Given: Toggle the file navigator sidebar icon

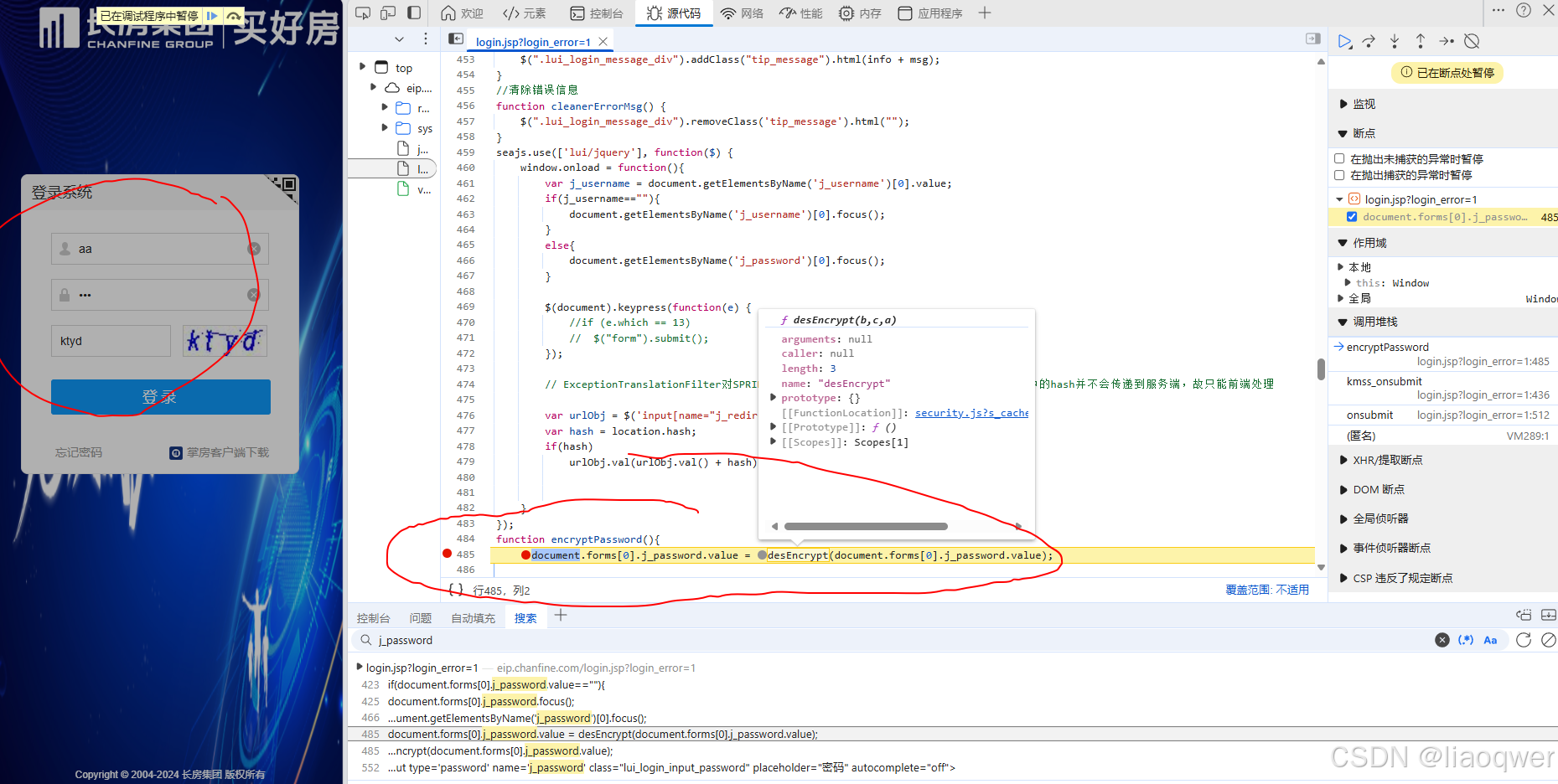Looking at the screenshot, I should coord(456,39).
